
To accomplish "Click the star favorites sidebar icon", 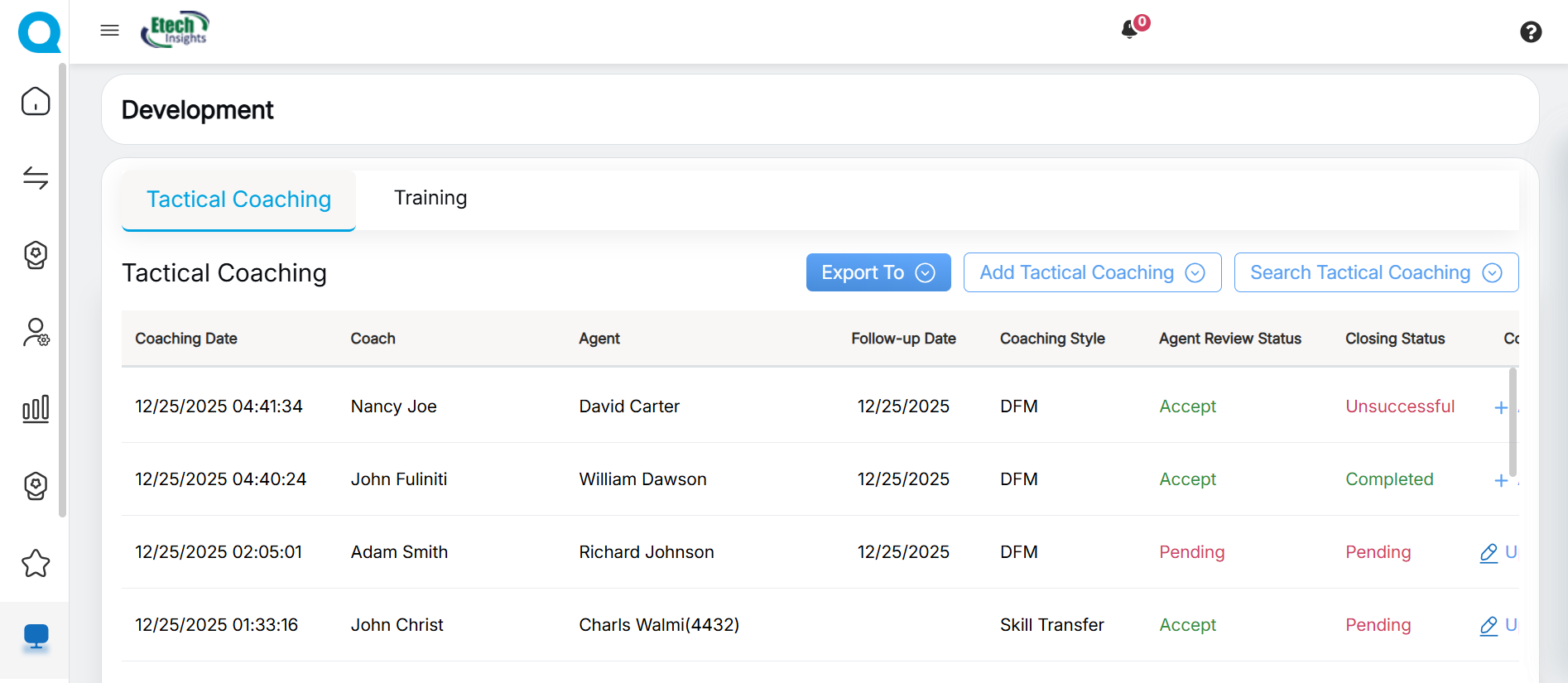I will coord(36,564).
